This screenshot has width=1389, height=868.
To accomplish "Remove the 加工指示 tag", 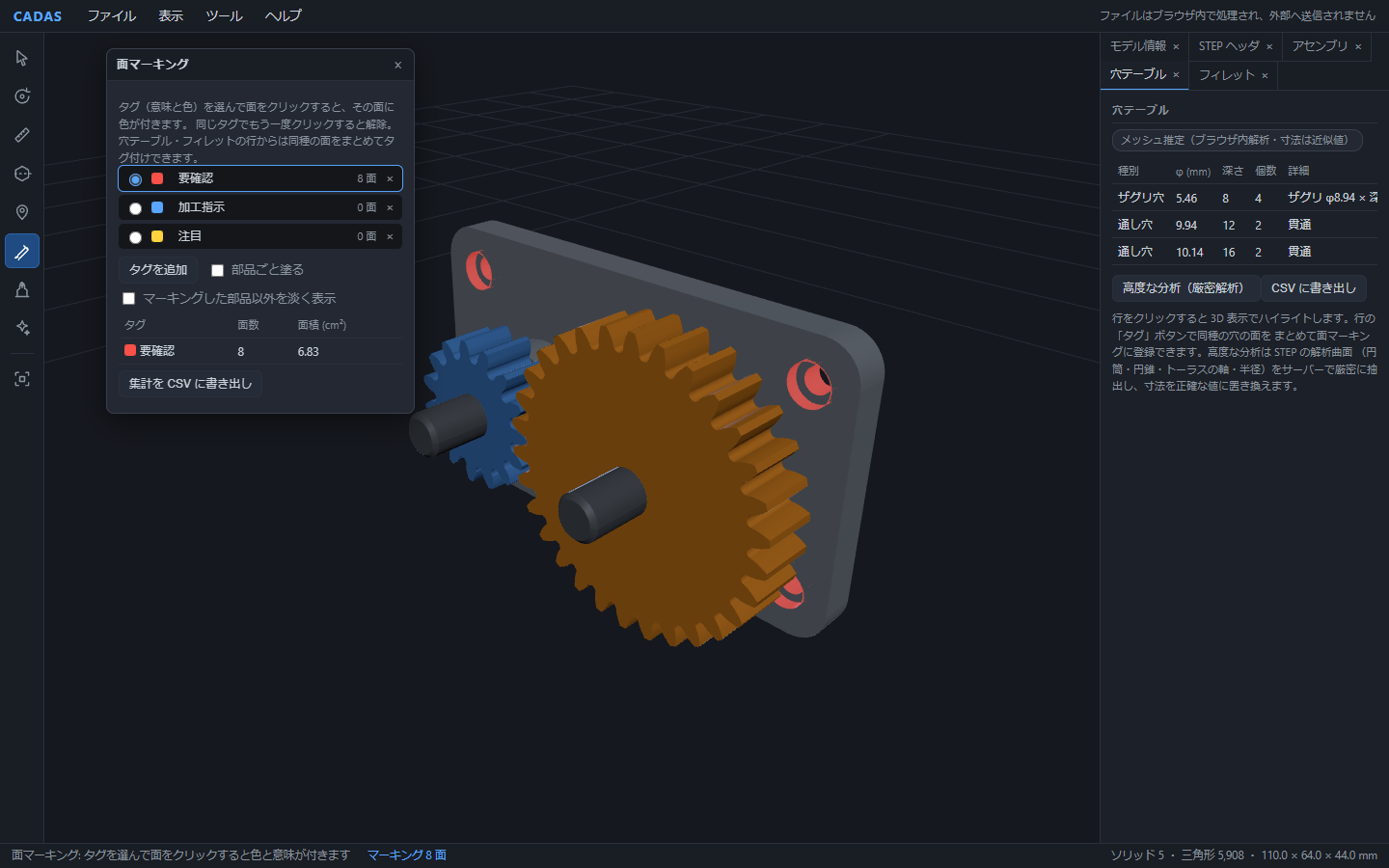I will click(390, 207).
